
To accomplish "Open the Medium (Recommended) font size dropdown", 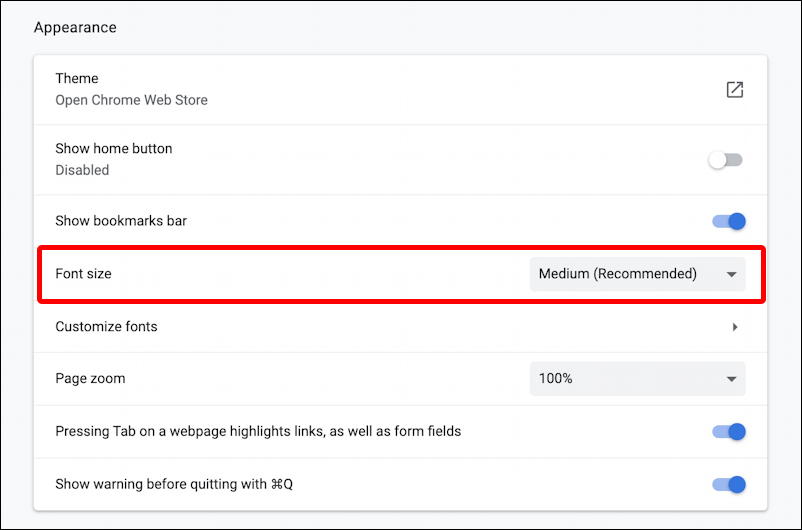I will point(637,274).
